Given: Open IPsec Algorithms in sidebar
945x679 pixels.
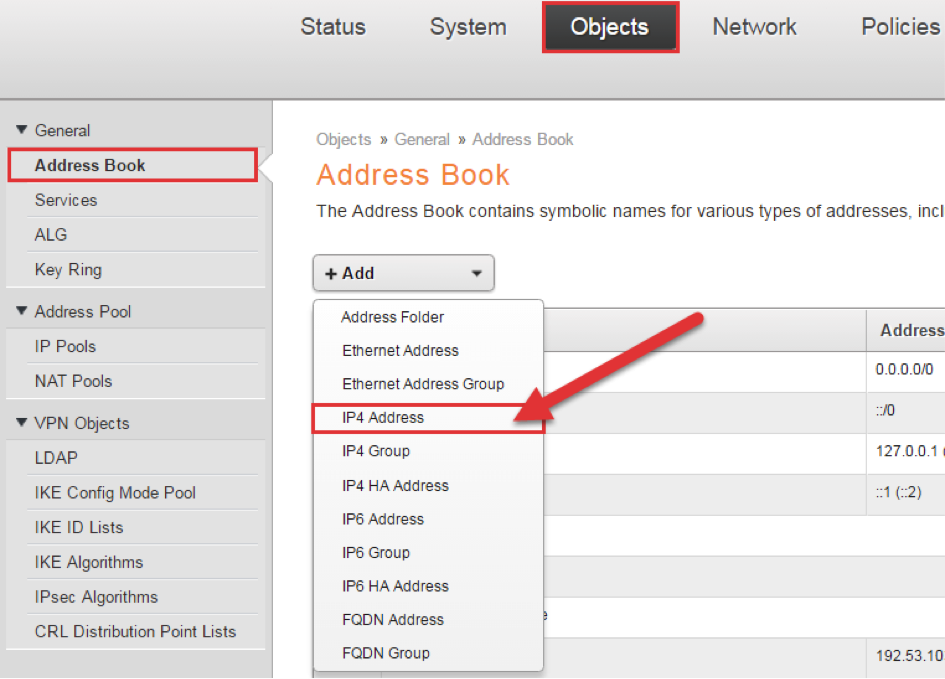Looking at the screenshot, I should tap(142, 597).
